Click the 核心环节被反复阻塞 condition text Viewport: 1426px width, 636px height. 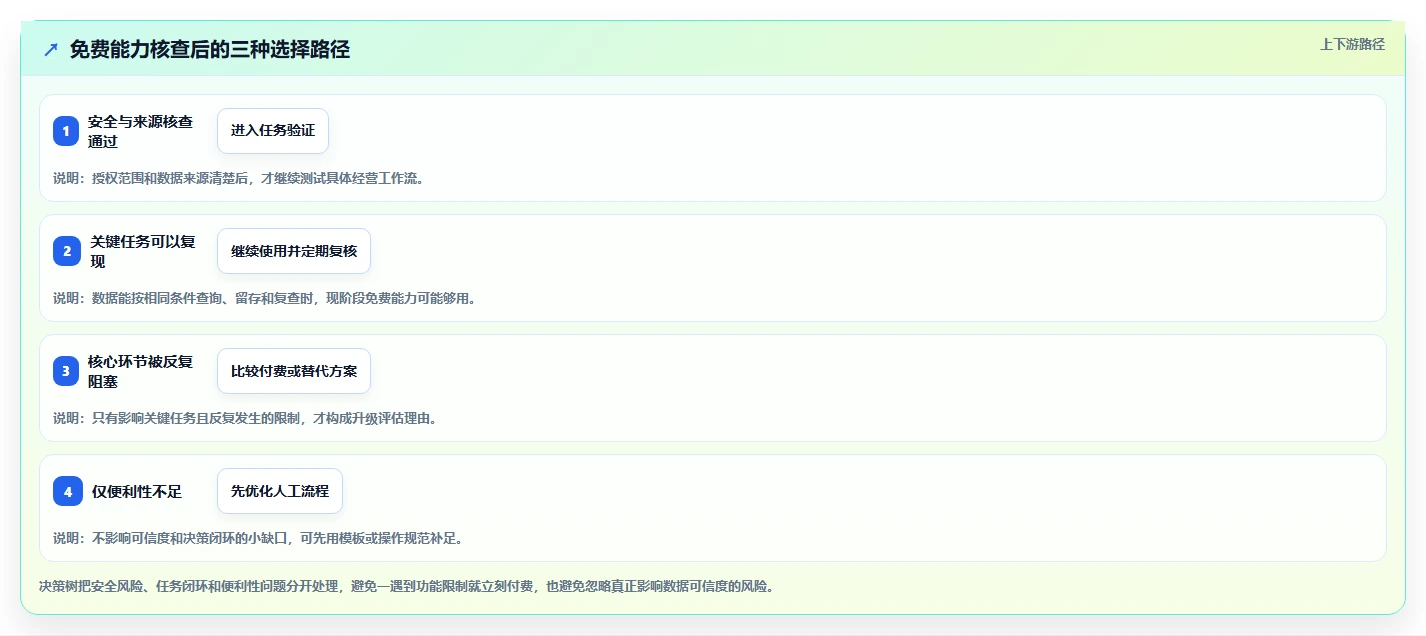141,371
